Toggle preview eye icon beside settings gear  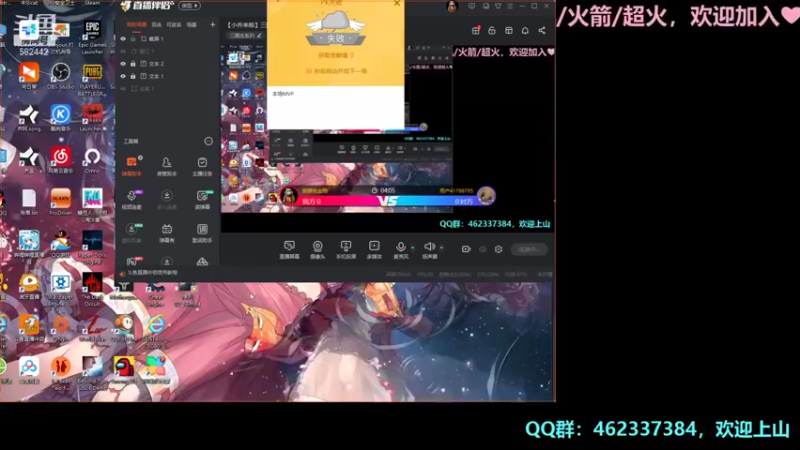[x=483, y=249]
